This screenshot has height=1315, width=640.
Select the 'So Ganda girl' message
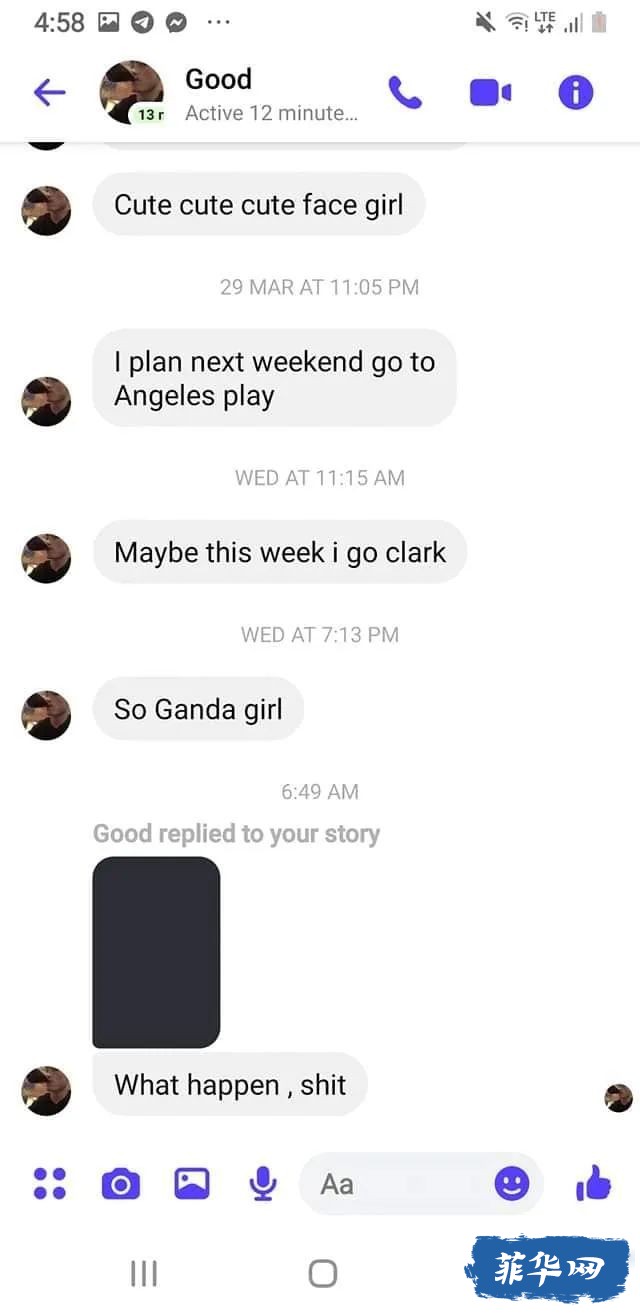(x=198, y=709)
